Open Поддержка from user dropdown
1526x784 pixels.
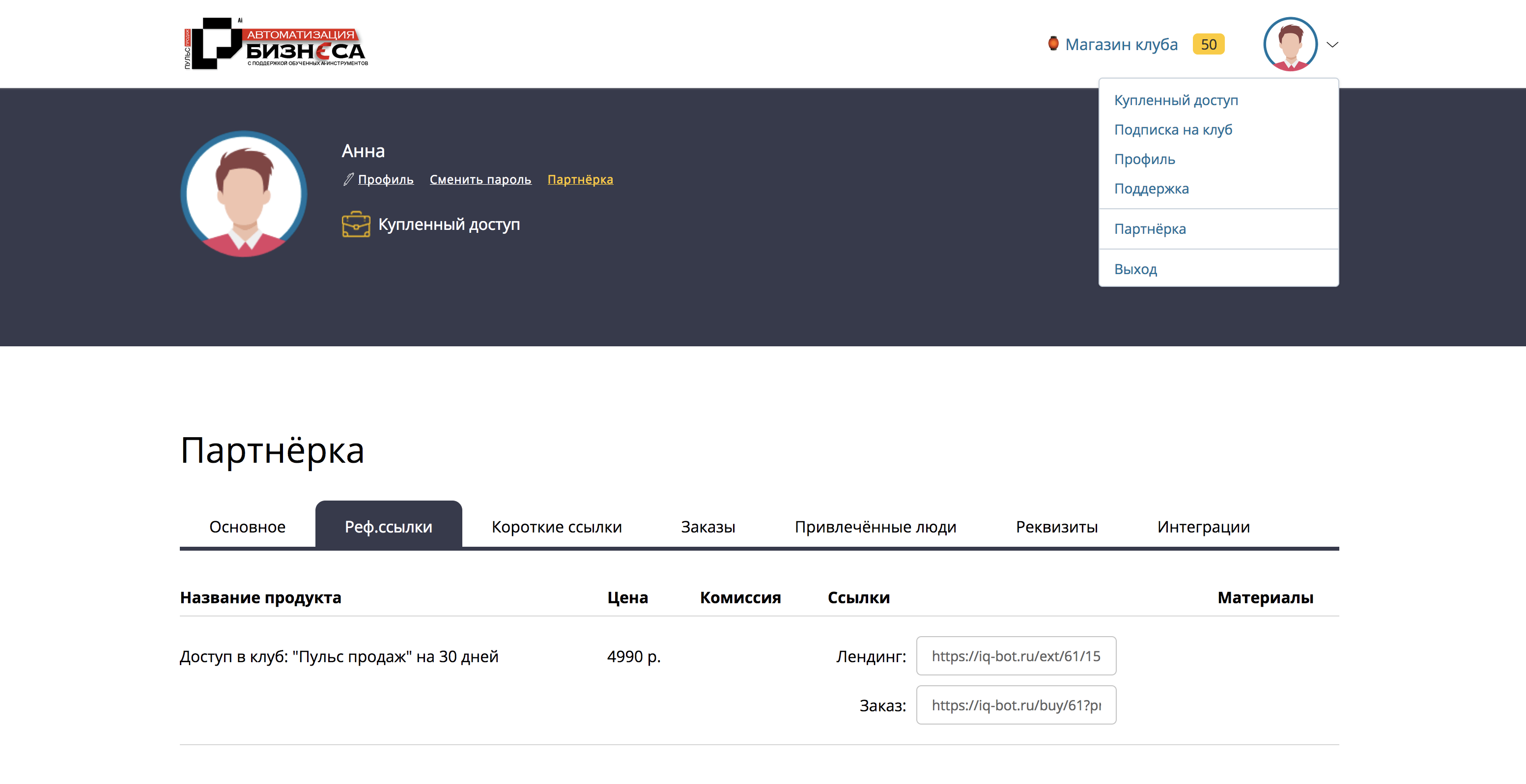(x=1151, y=189)
